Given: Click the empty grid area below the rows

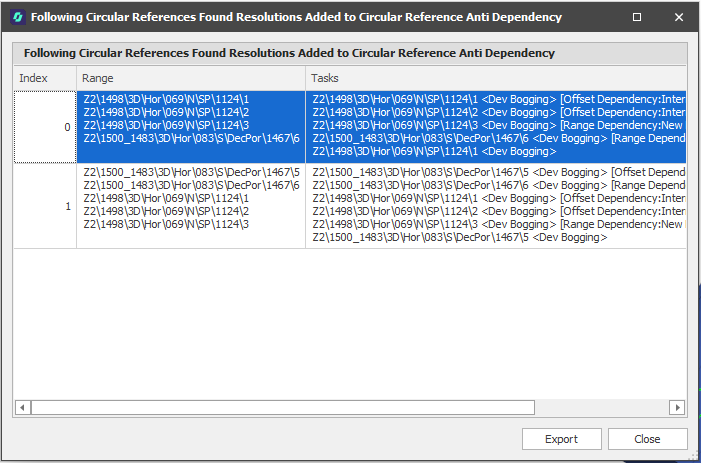Looking at the screenshot, I should (350, 320).
